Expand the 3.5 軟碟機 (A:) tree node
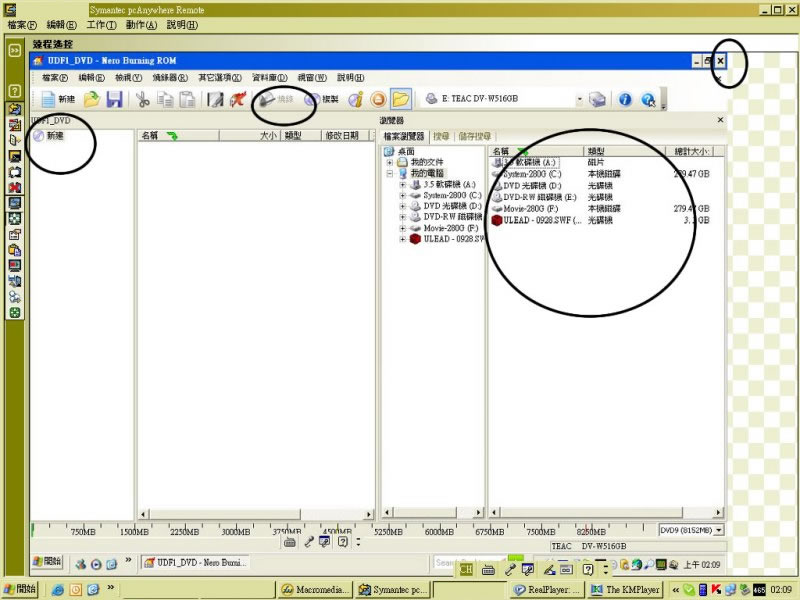Viewport: 800px width, 600px height. pyautogui.click(x=403, y=185)
